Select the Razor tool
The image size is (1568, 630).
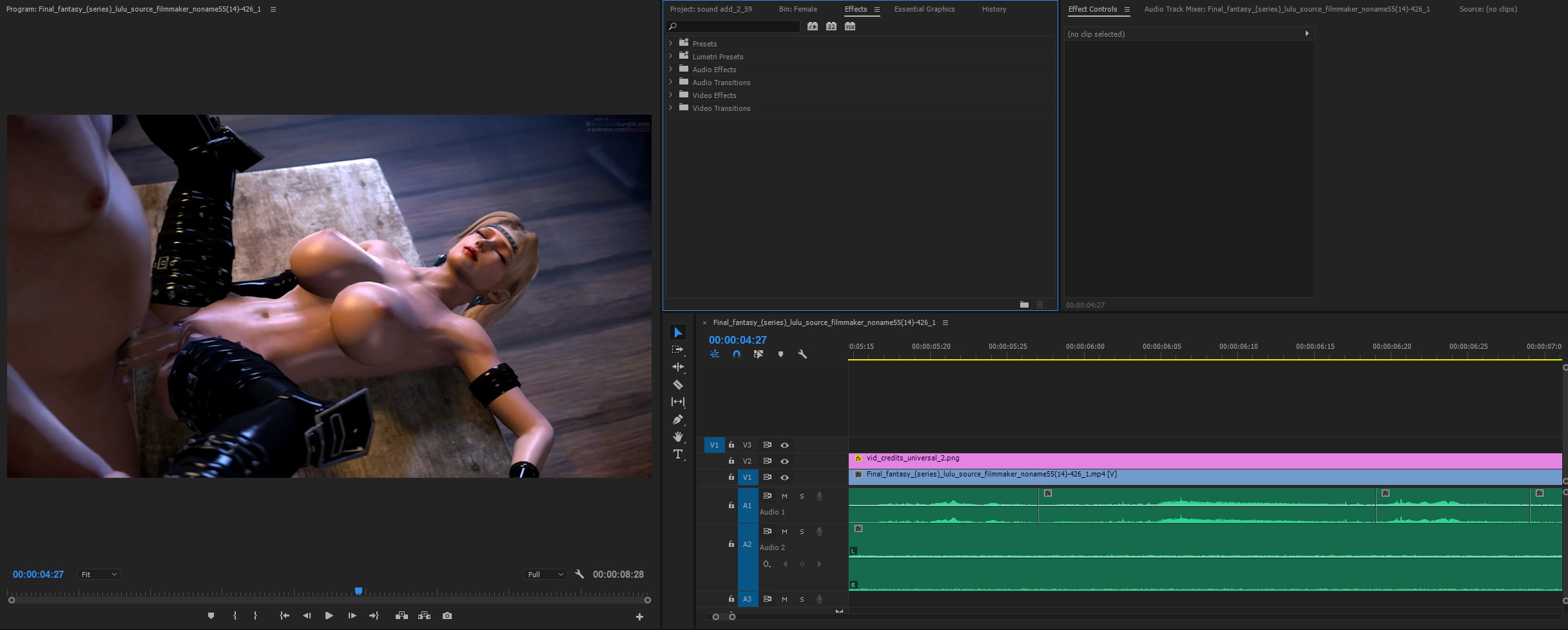pyautogui.click(x=678, y=384)
